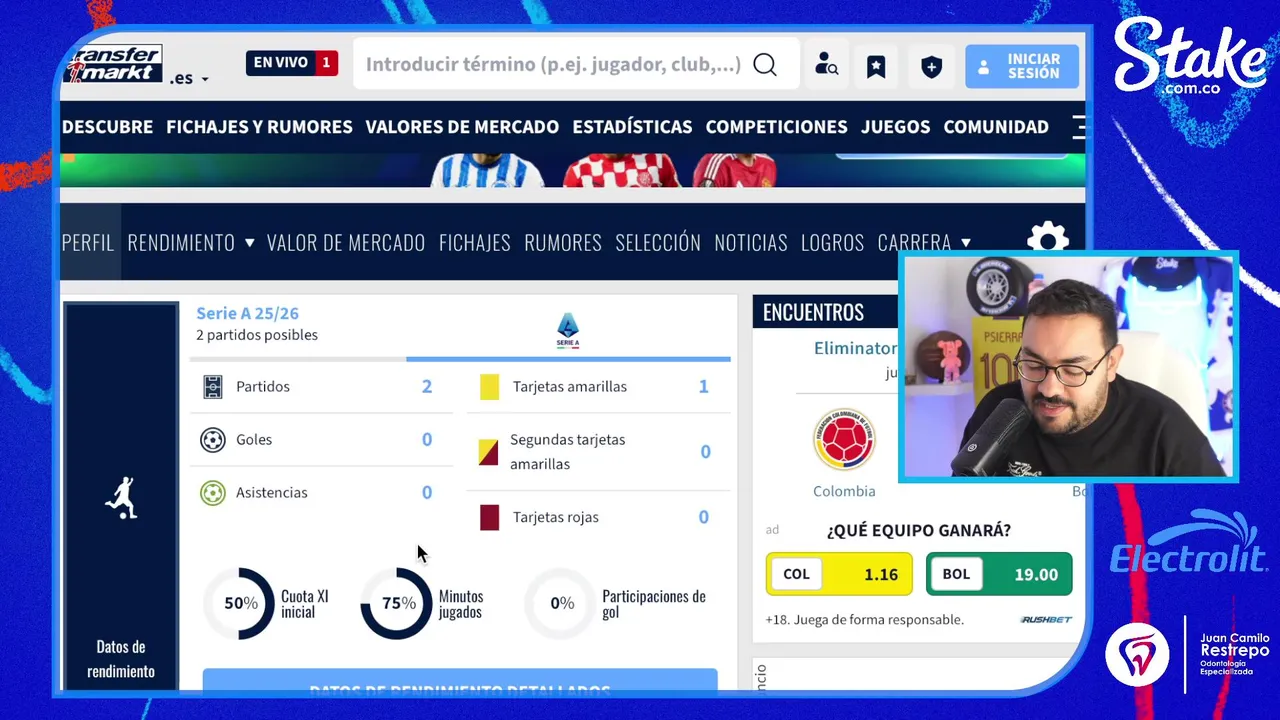1280x720 pixels.
Task: Click the ENCUENTROS panel header
Action: [825, 312]
